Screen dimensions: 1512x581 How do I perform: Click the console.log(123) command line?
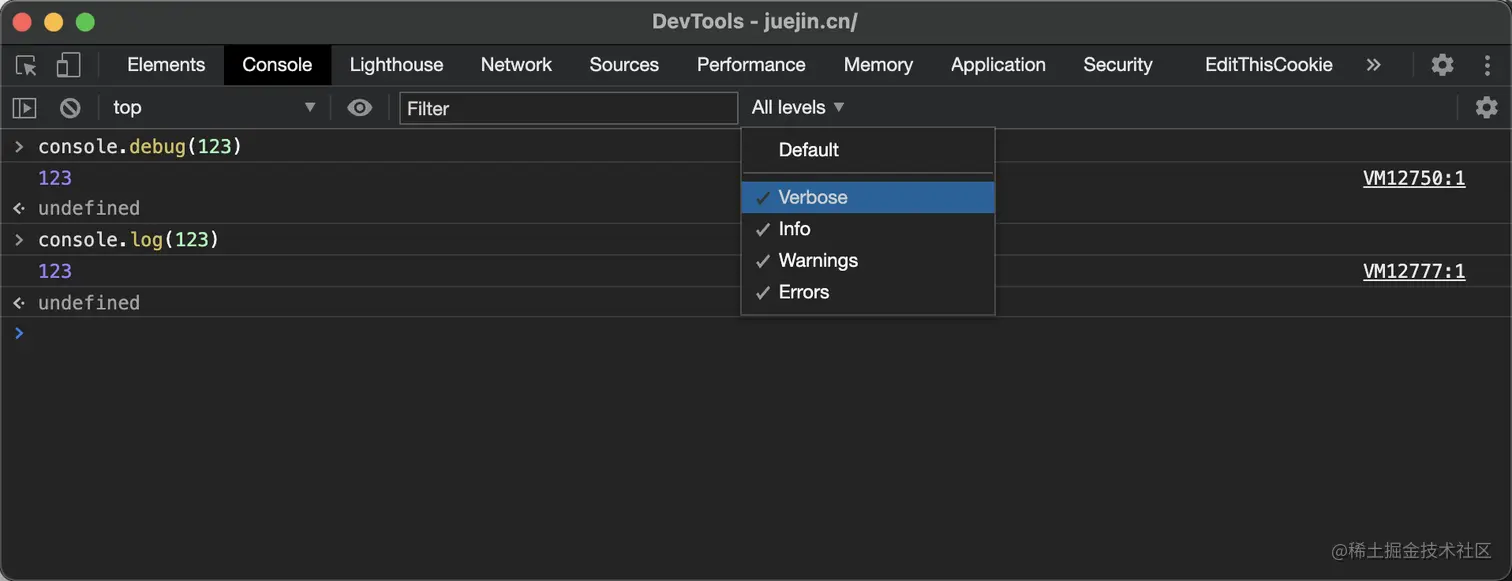[x=128, y=240]
